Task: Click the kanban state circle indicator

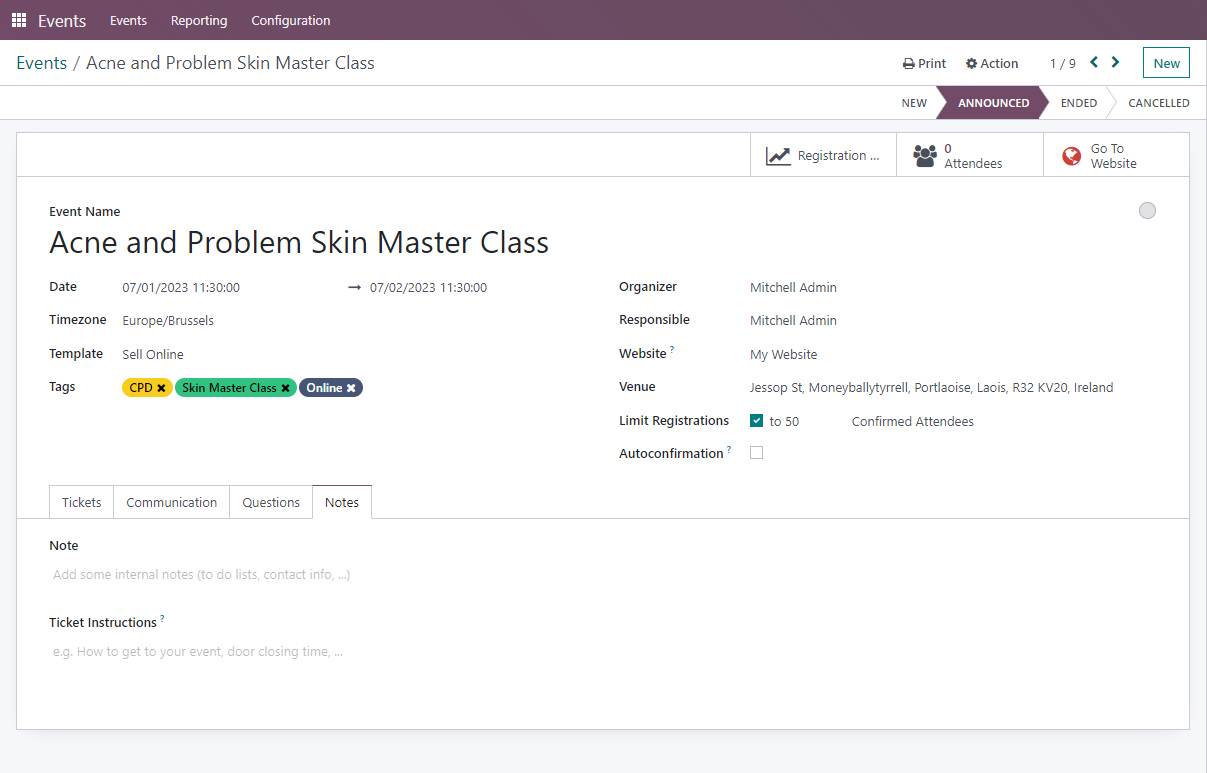Action: pos(1147,210)
